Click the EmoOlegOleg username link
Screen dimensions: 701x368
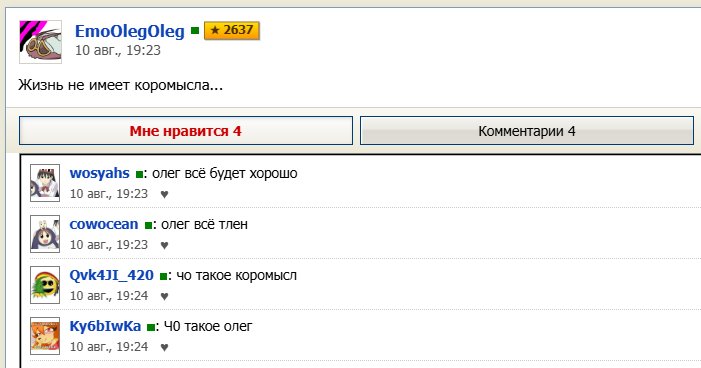tap(130, 32)
